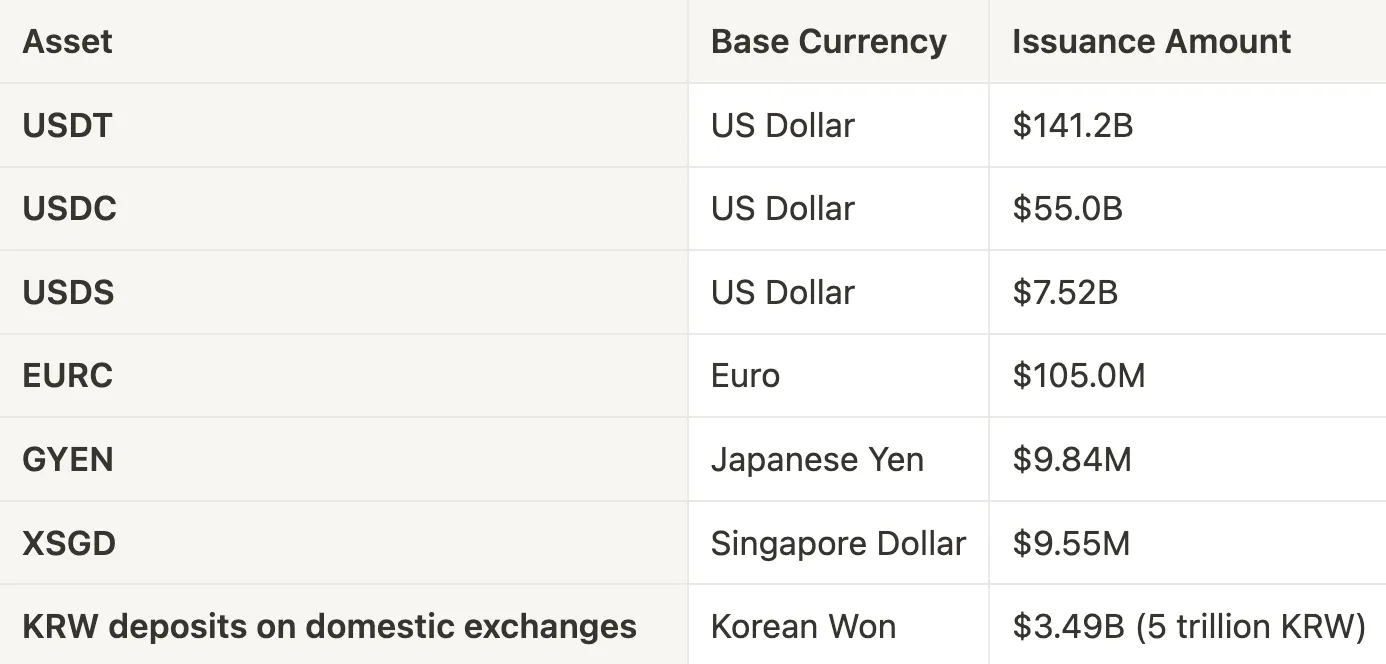1386x664 pixels.
Task: Click the Issuance Amount column header
Action: (x=1187, y=41)
